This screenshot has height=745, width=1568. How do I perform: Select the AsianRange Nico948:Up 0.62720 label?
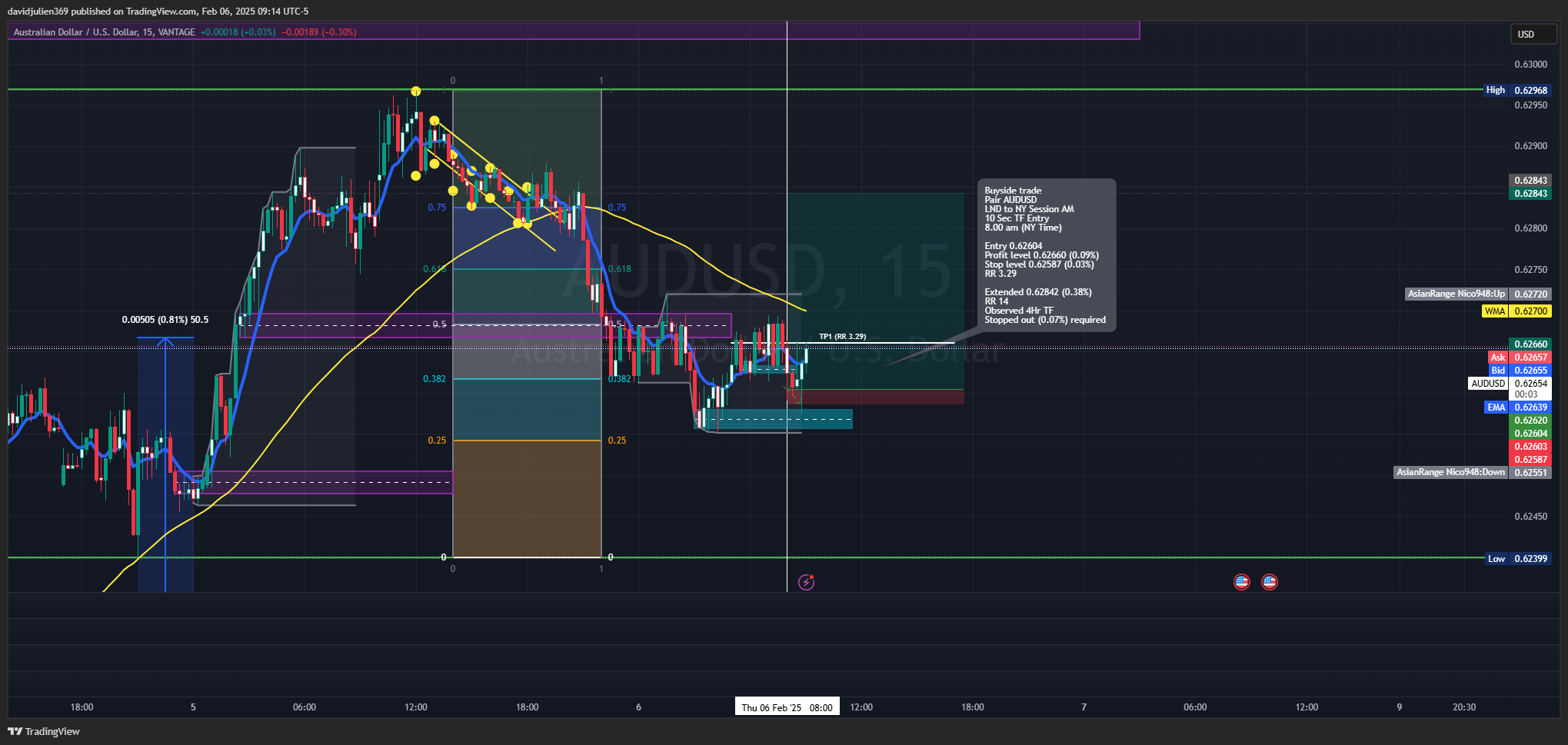click(x=1477, y=294)
